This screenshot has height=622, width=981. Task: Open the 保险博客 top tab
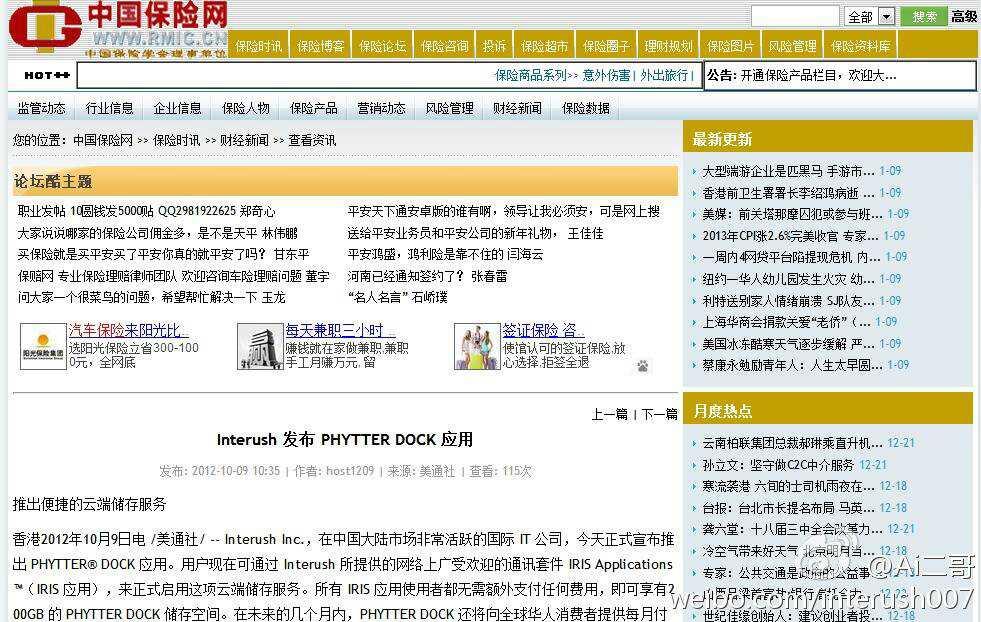320,46
